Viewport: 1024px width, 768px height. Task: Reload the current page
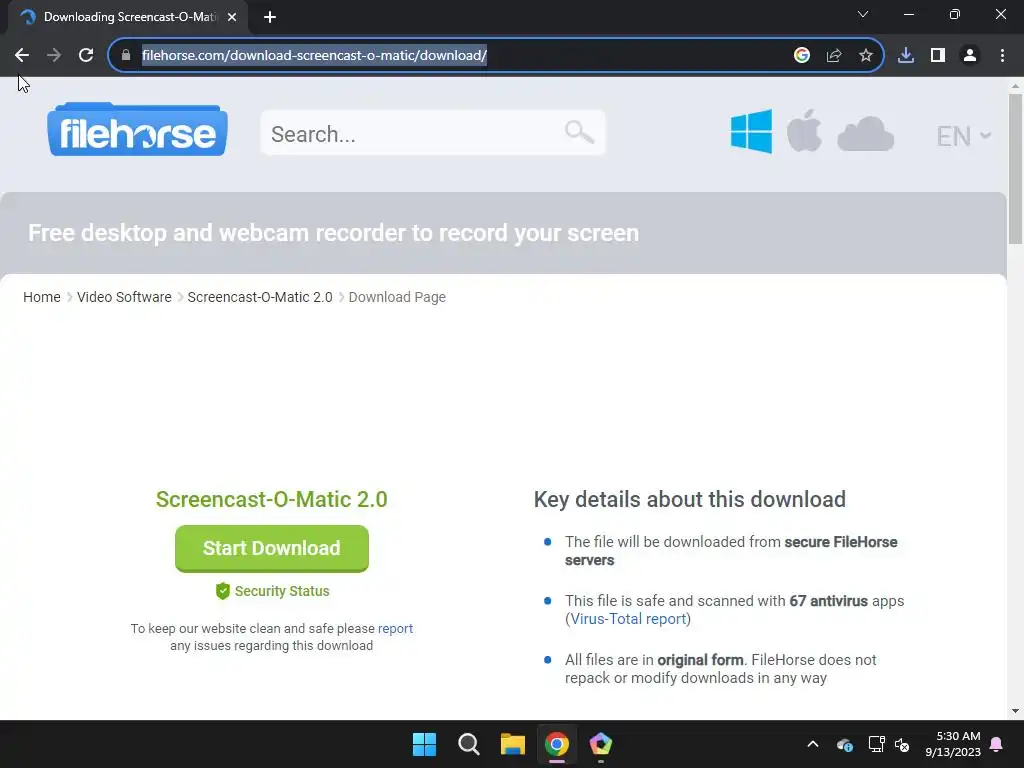click(x=86, y=56)
